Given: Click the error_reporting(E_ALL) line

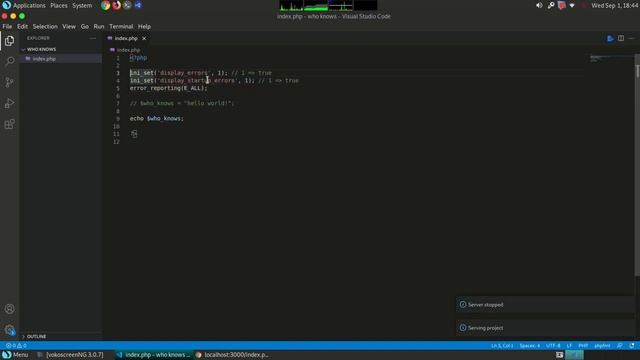Looking at the screenshot, I should (169, 88).
